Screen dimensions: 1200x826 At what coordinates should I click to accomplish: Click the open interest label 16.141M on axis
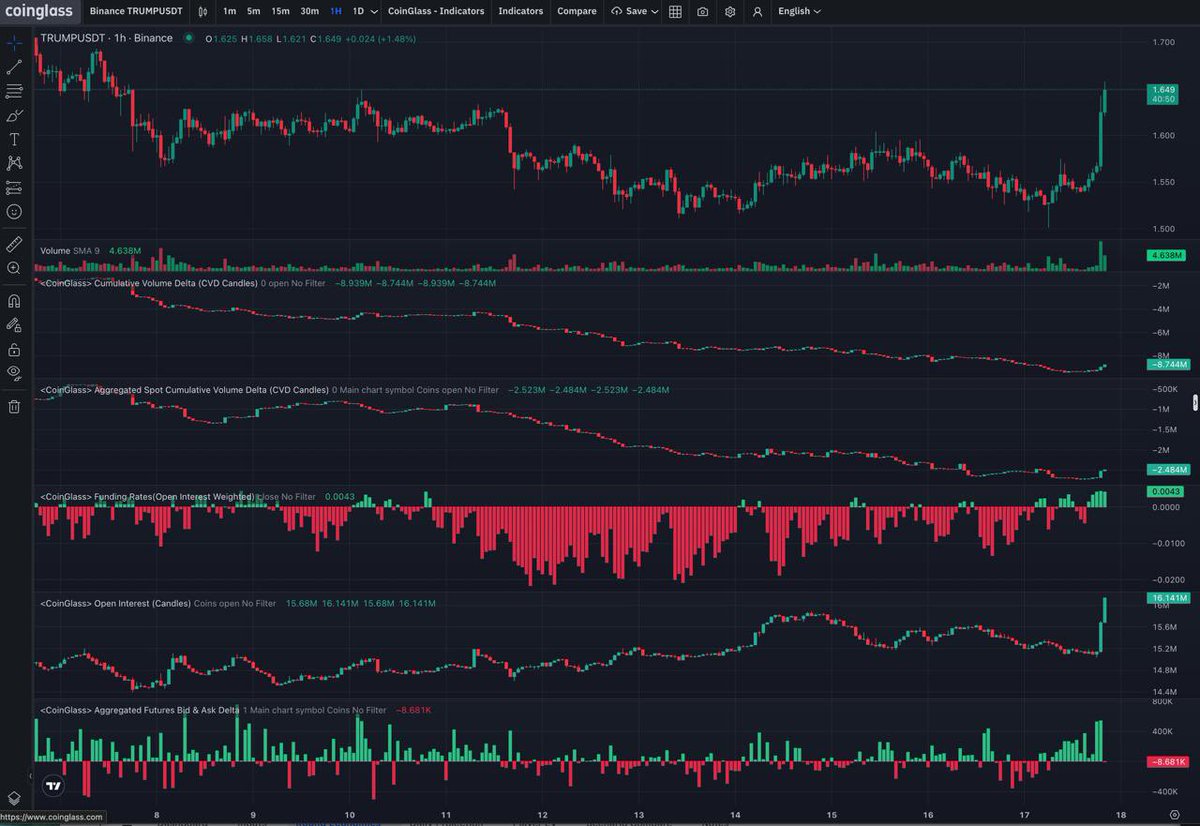click(1168, 598)
